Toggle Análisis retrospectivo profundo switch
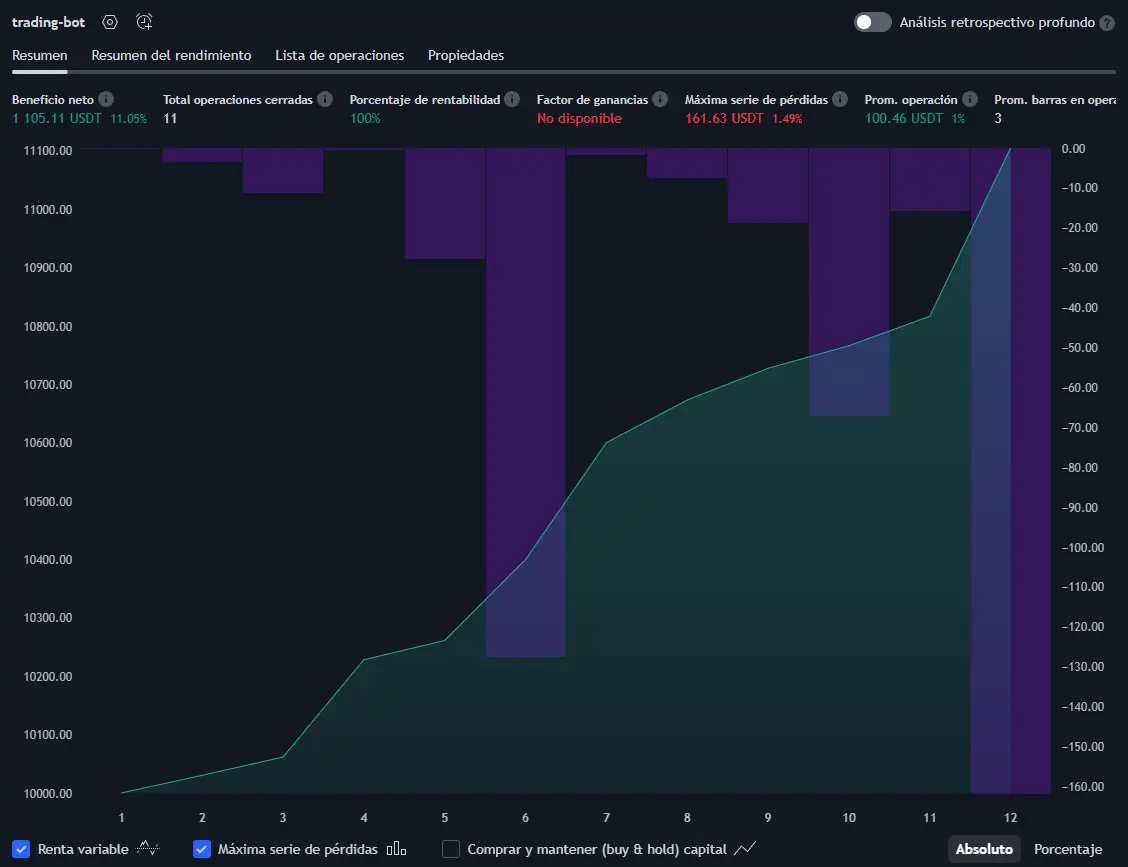The width and height of the screenshot is (1128, 867). (872, 22)
